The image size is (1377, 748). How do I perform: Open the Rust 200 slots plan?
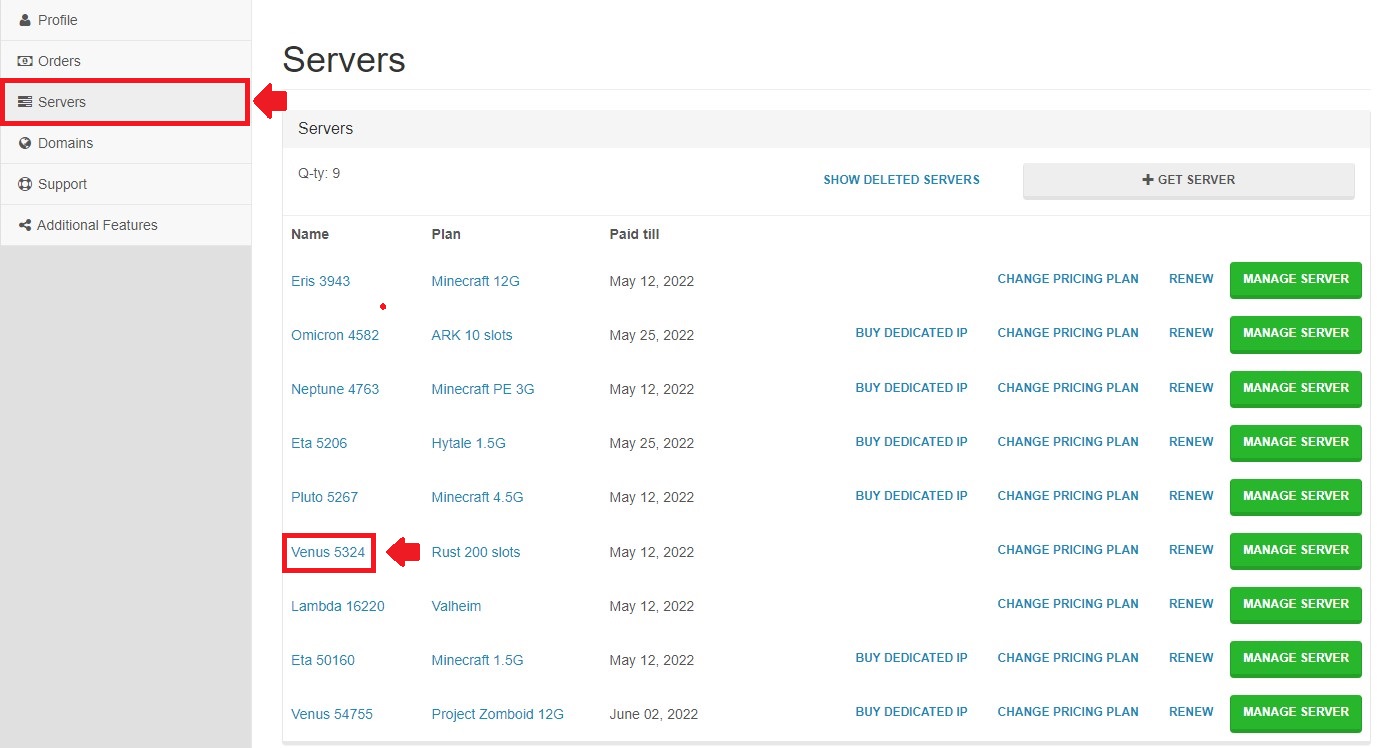click(x=475, y=551)
